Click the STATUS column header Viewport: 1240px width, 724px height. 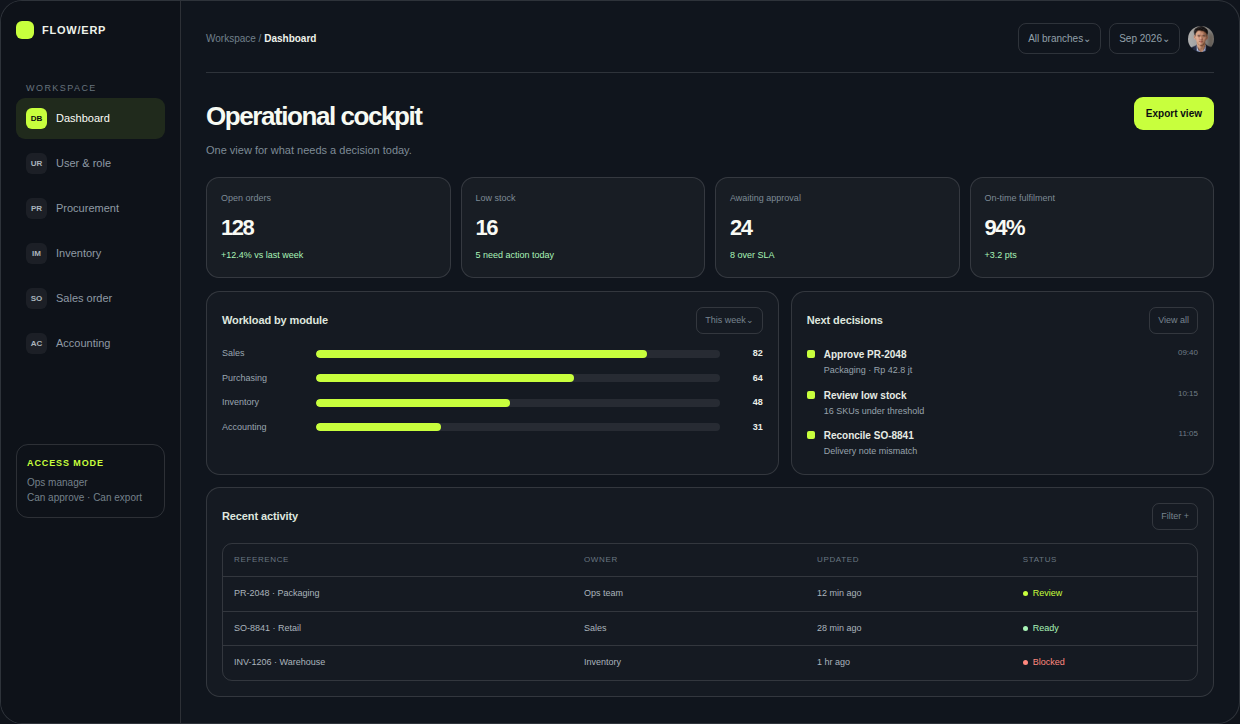tap(1039, 560)
